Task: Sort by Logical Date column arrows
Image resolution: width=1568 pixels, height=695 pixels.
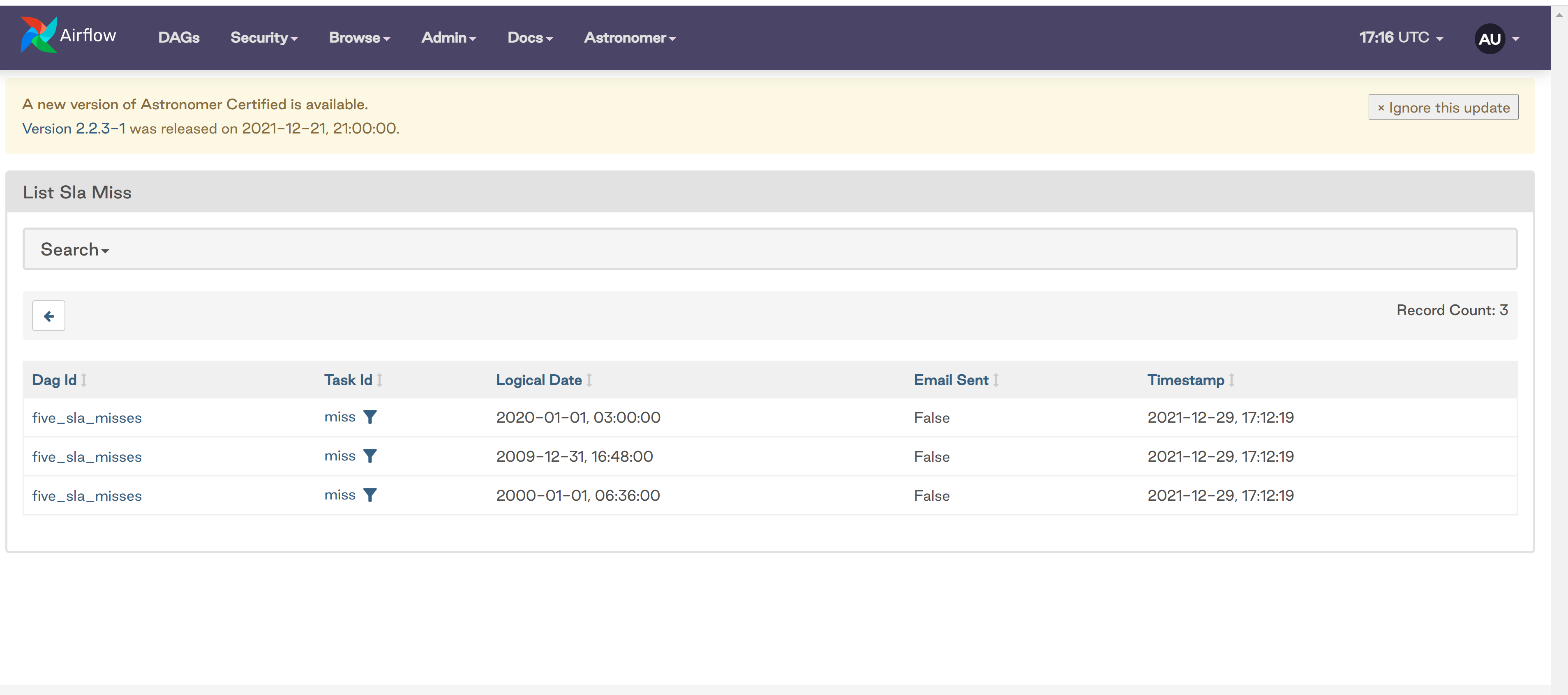Action: tap(589, 380)
